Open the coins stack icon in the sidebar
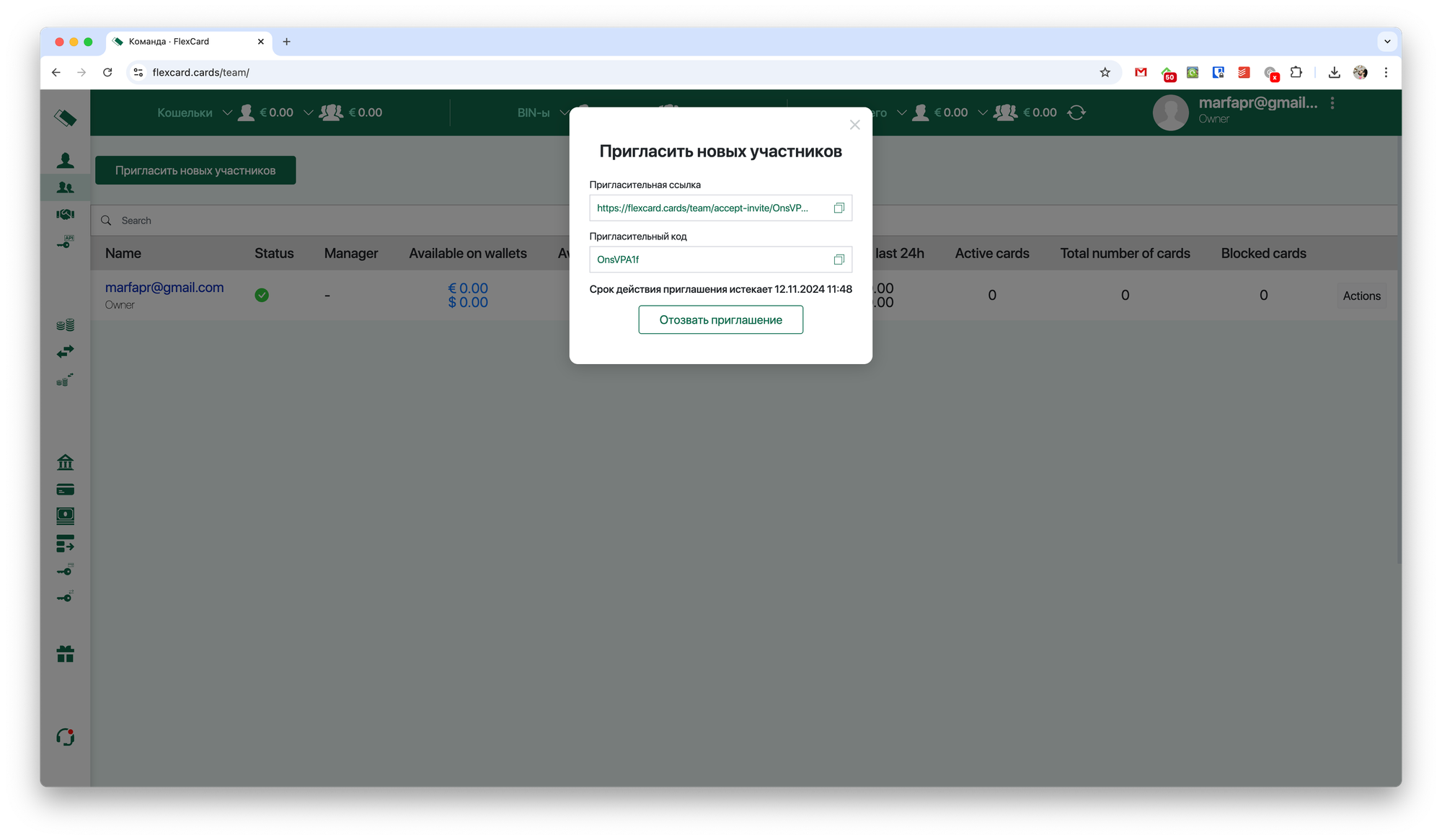 point(66,325)
